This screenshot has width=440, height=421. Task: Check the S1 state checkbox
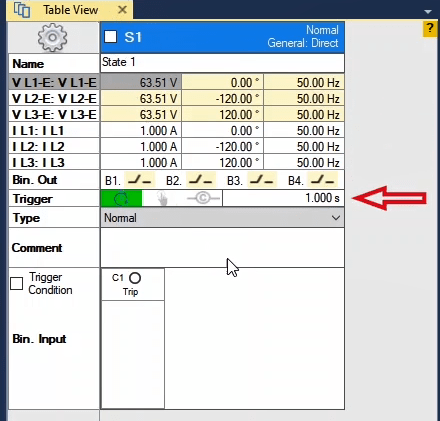pyautogui.click(x=111, y=37)
